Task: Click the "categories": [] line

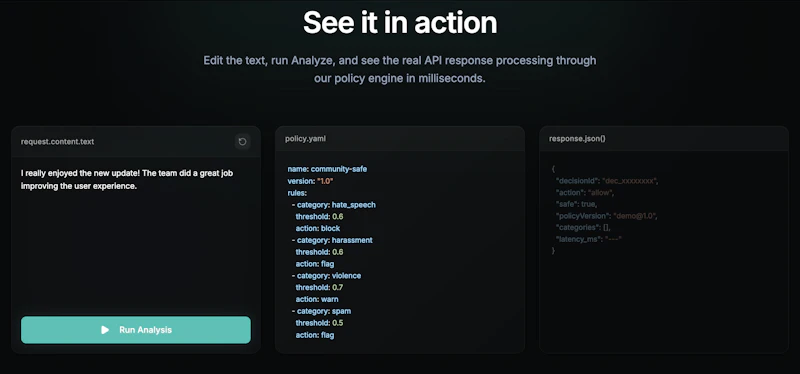Action: click(x=583, y=228)
